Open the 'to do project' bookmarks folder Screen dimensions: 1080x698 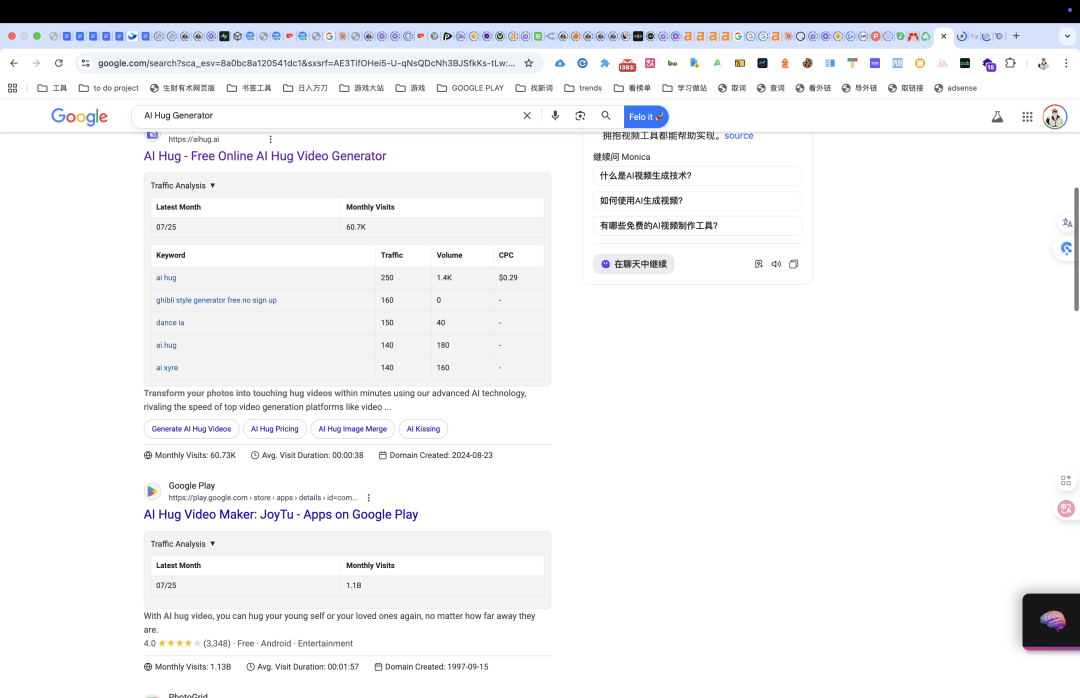[x=109, y=88]
